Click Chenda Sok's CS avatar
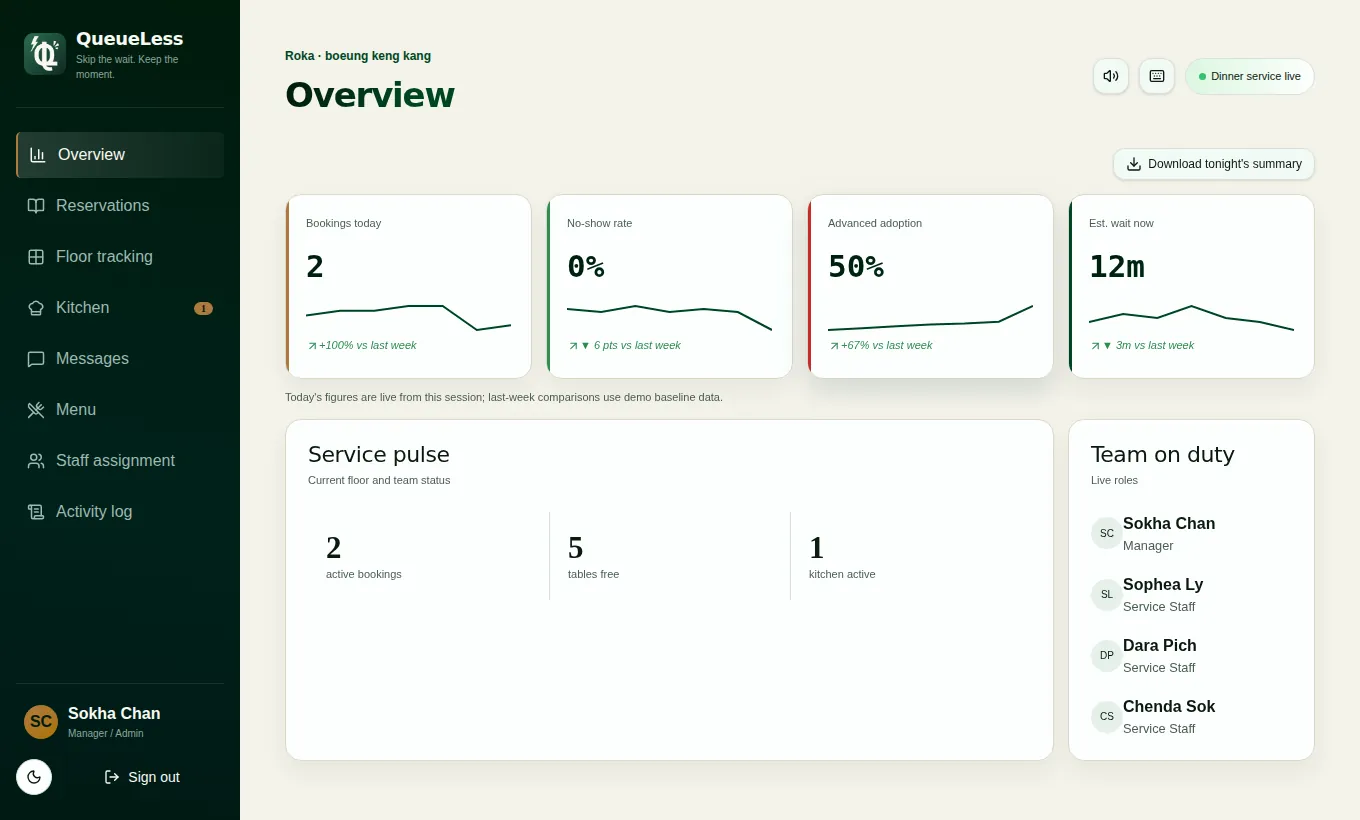1360x820 pixels. coord(1107,716)
